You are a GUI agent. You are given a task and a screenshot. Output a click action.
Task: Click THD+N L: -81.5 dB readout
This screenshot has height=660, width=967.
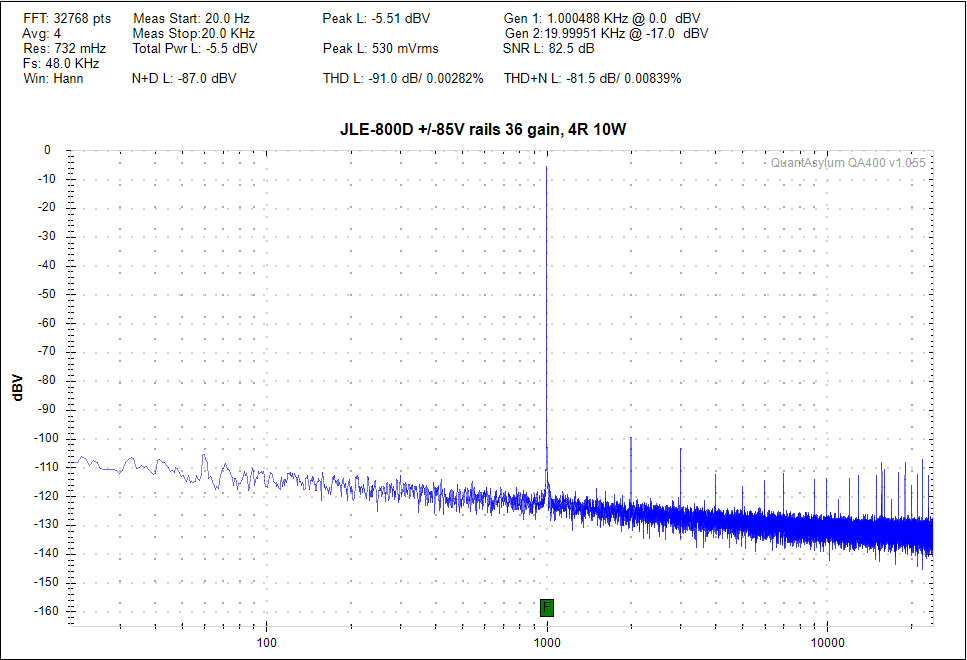click(593, 78)
